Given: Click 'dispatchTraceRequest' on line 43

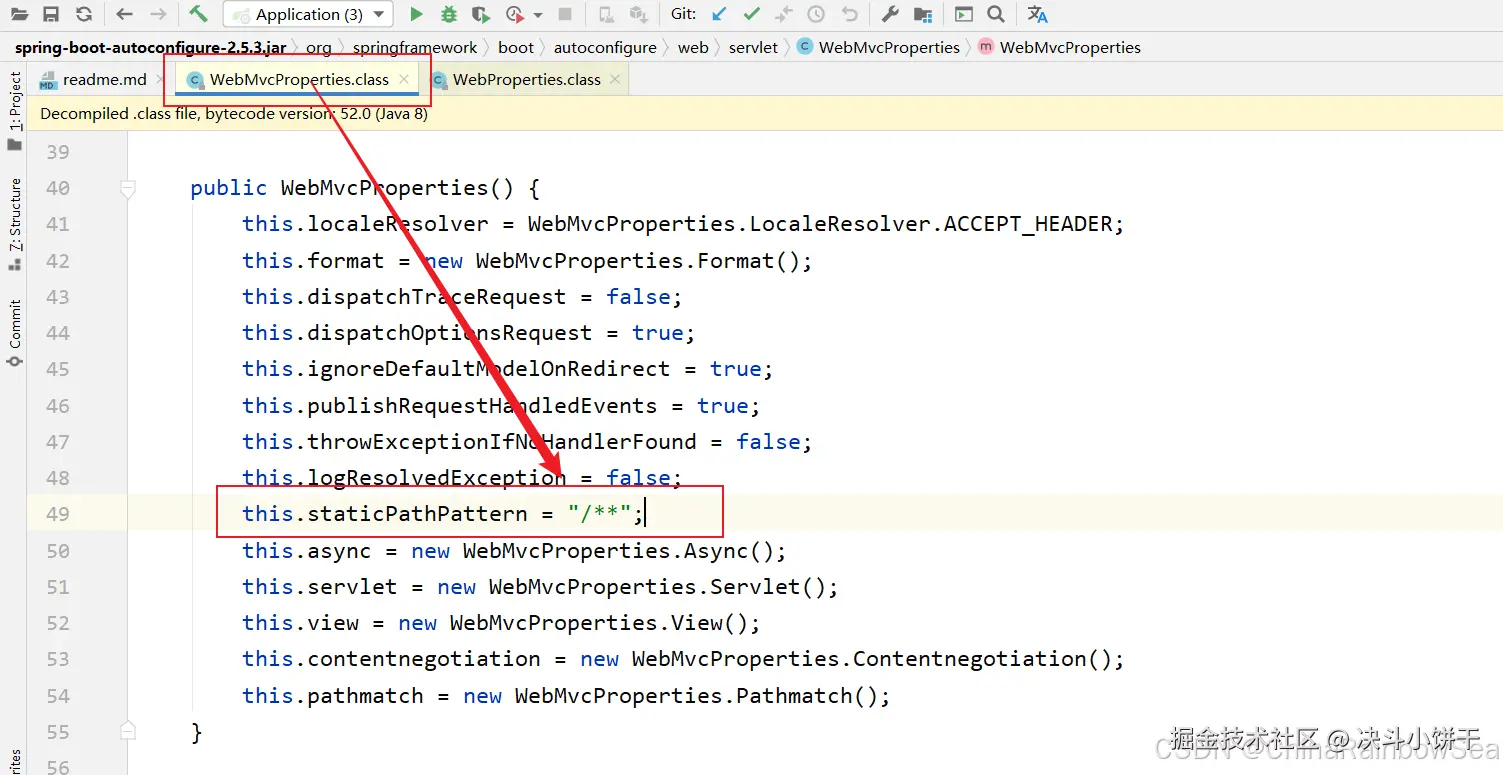Looking at the screenshot, I should pos(436,297).
